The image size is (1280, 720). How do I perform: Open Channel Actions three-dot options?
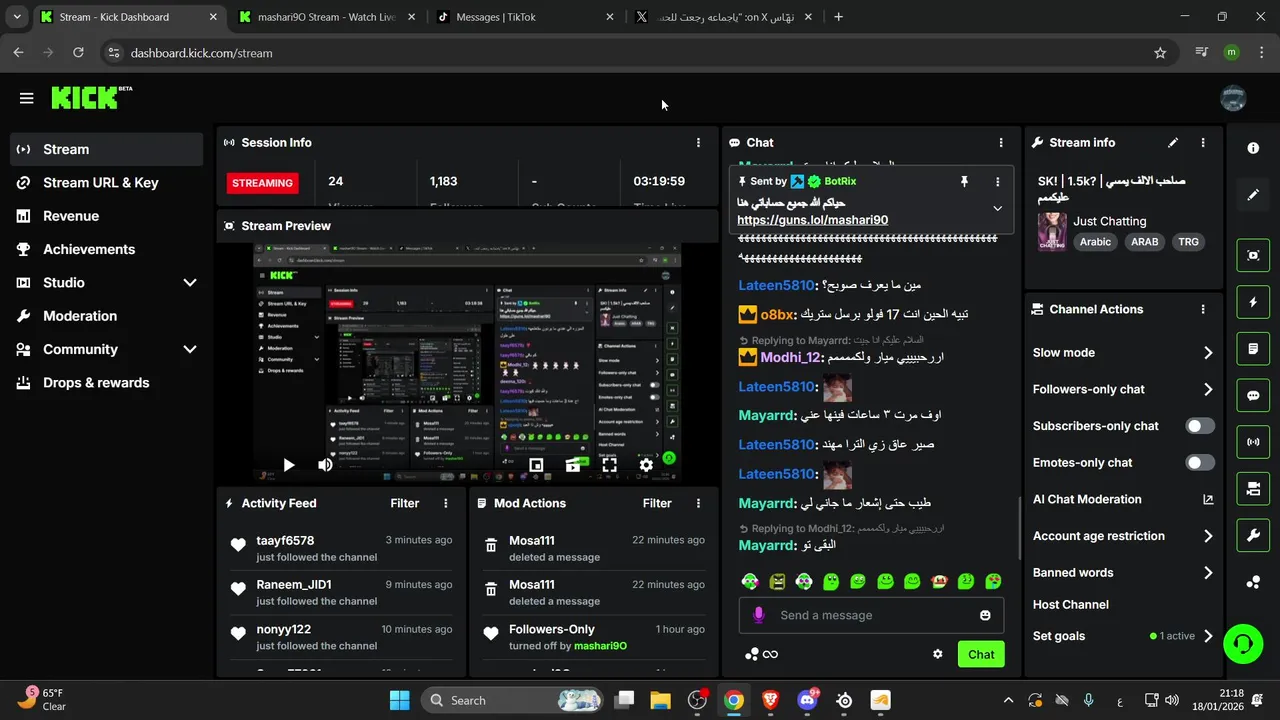[1203, 310]
